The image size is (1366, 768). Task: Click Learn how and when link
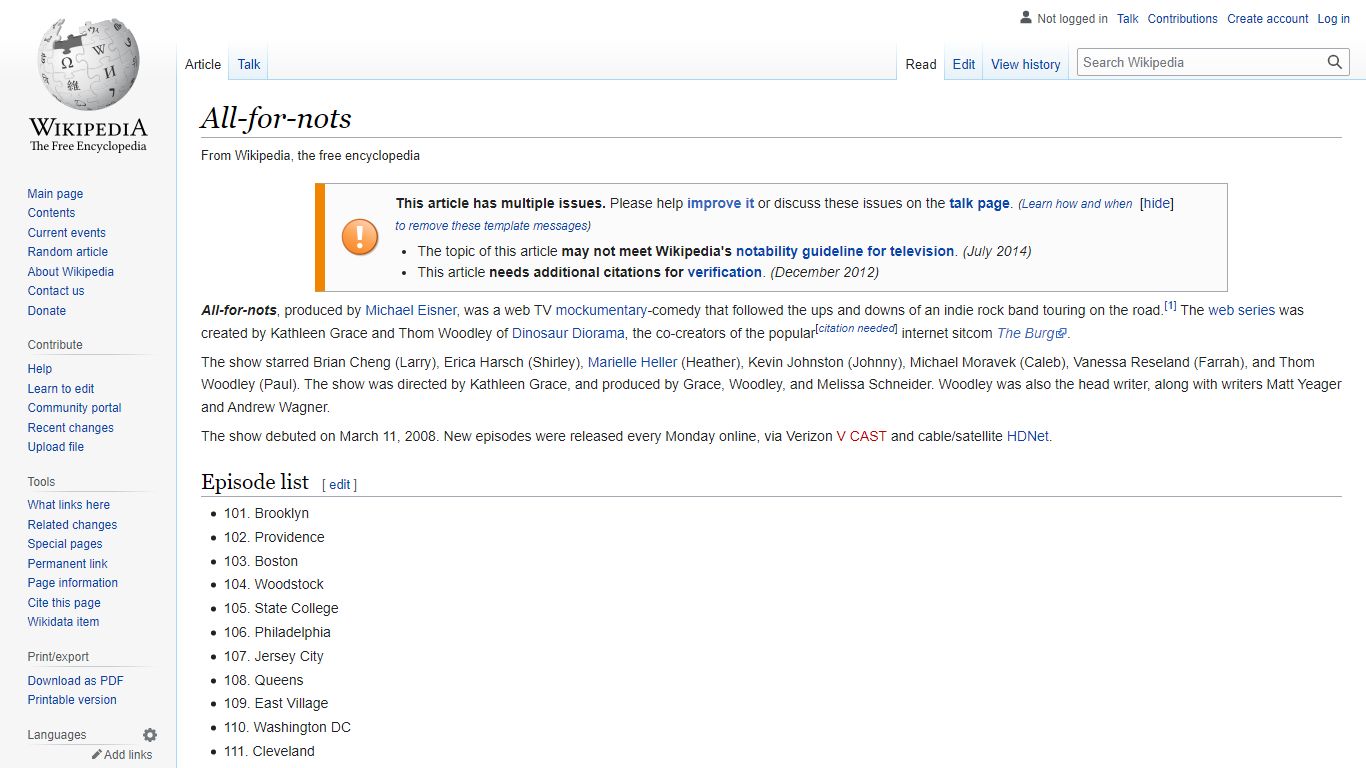point(1076,204)
